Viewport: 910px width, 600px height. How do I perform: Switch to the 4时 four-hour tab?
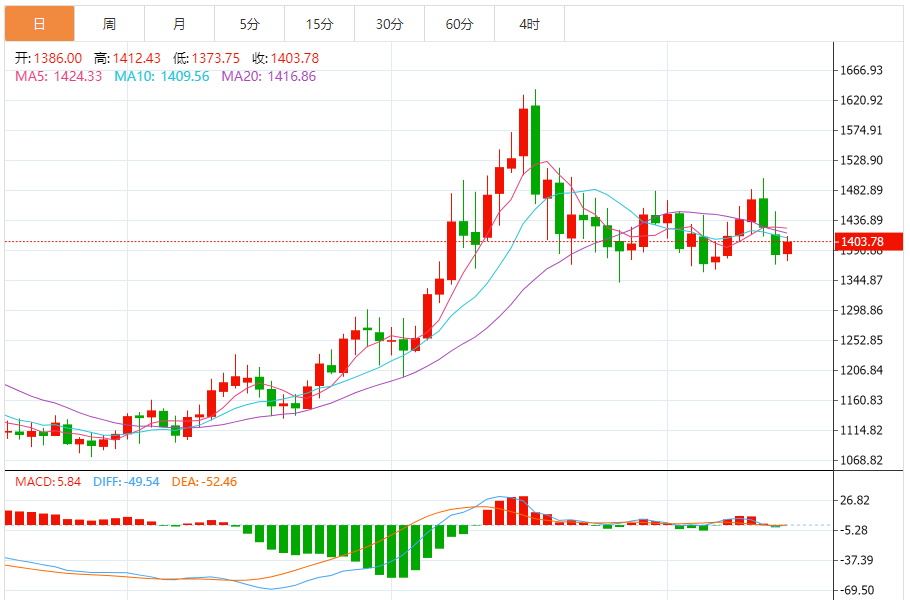pos(529,24)
